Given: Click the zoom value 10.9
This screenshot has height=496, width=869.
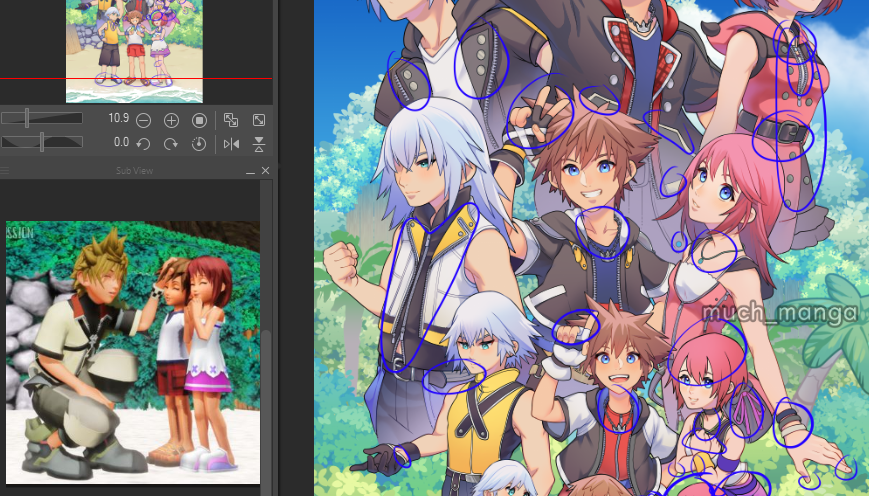Looking at the screenshot, I should pos(119,117).
